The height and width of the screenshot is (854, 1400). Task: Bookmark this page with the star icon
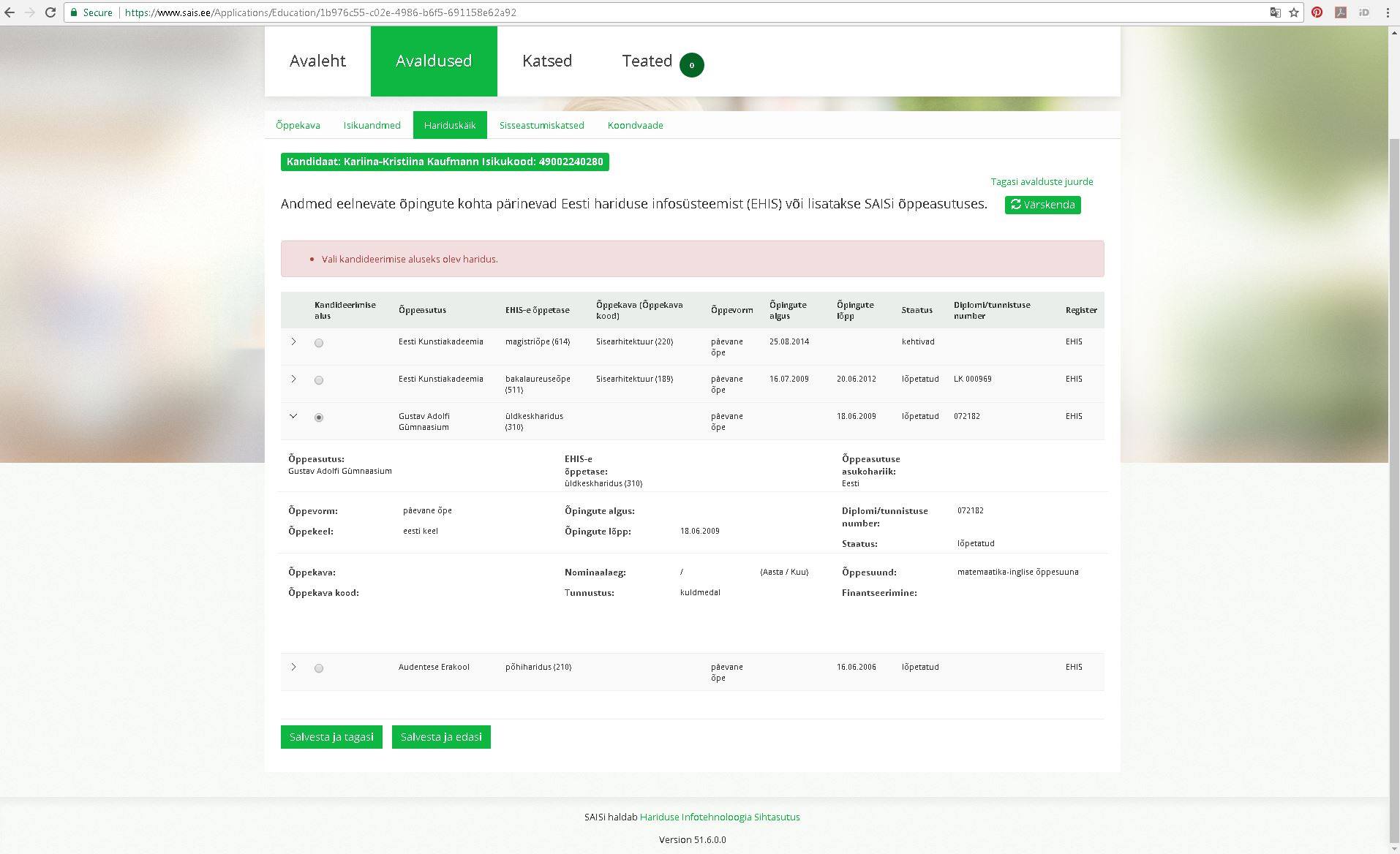click(x=1294, y=12)
